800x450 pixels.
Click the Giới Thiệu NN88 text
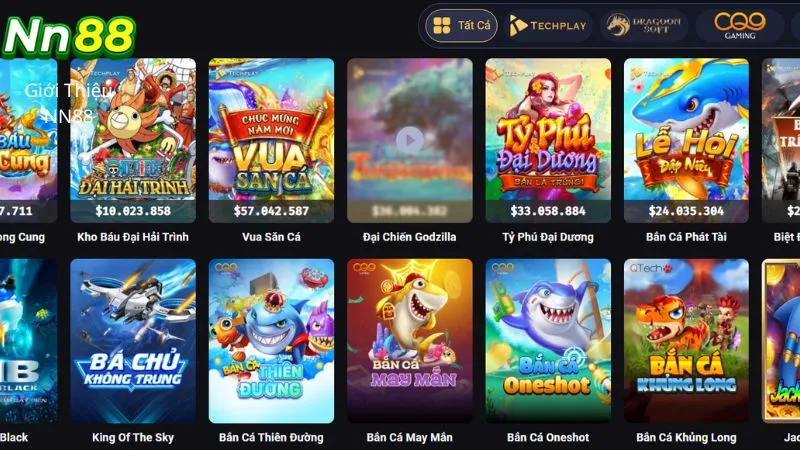click(68, 104)
